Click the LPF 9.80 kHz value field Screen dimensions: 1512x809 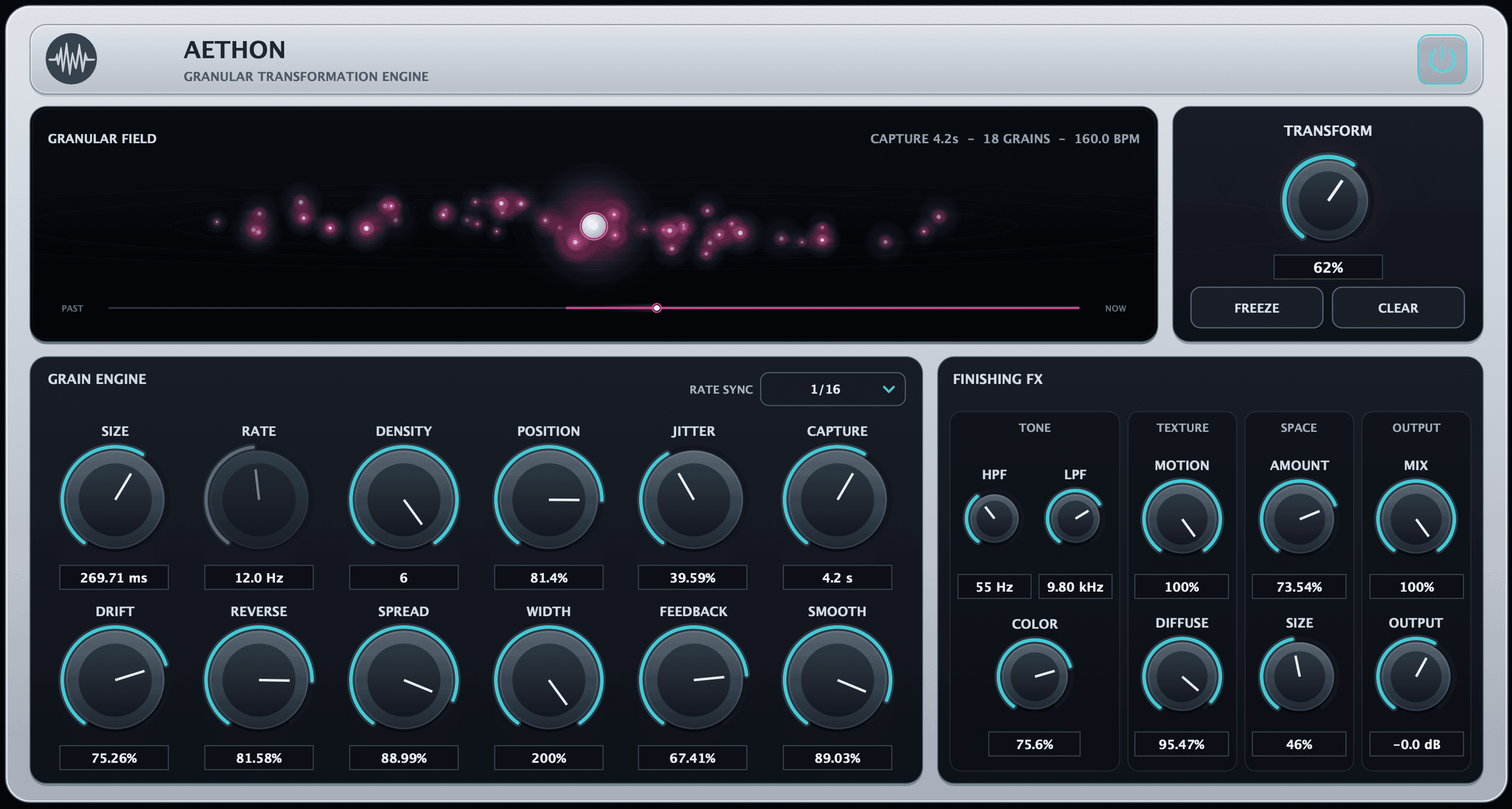click(1075, 586)
